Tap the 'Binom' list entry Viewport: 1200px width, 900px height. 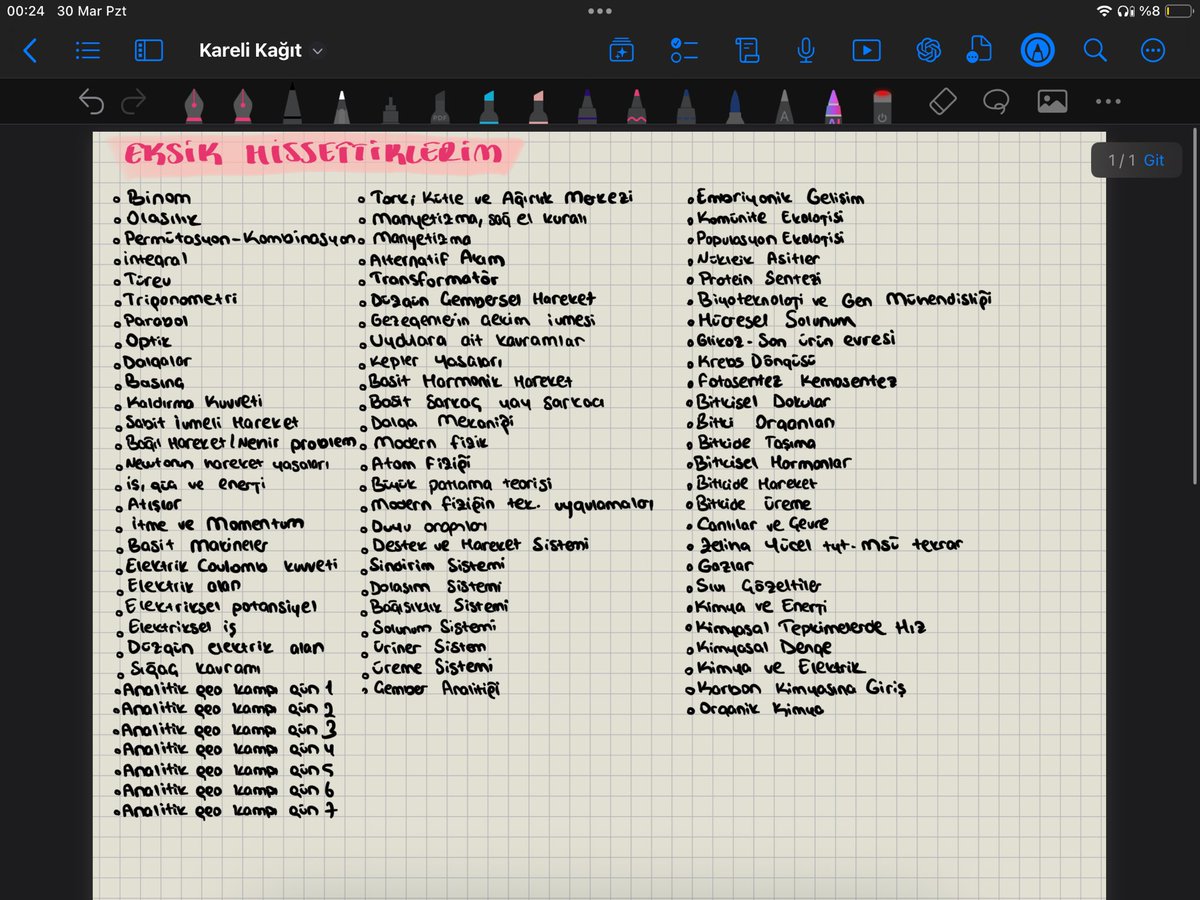(x=159, y=198)
